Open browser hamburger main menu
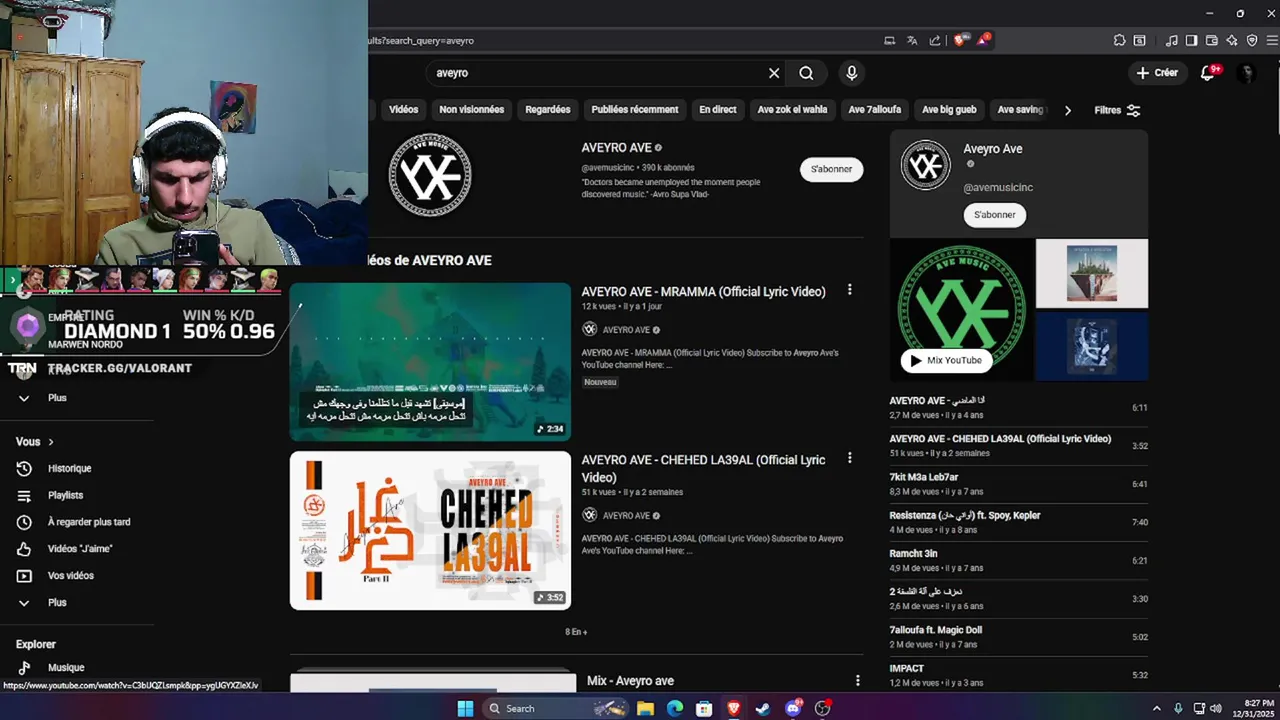This screenshot has width=1280, height=720. coord(1271,41)
